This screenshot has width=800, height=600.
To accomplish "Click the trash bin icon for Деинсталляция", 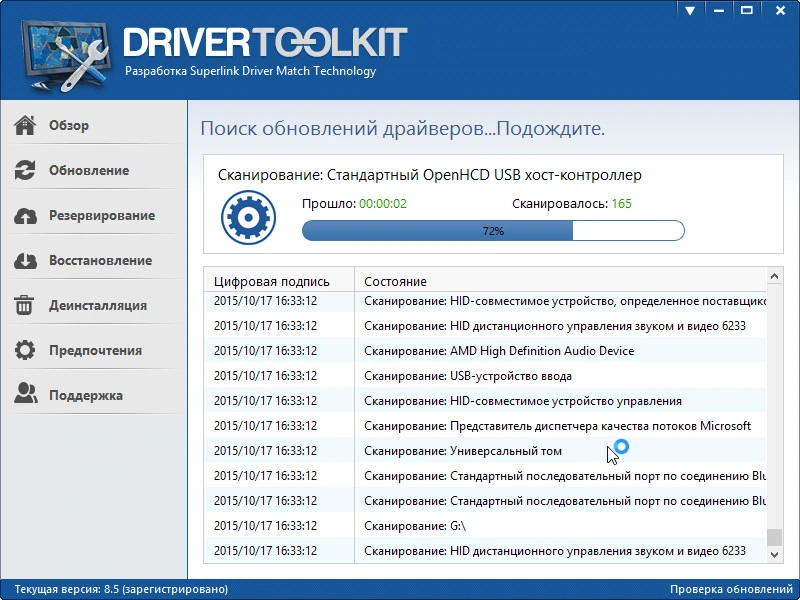I will [23, 305].
